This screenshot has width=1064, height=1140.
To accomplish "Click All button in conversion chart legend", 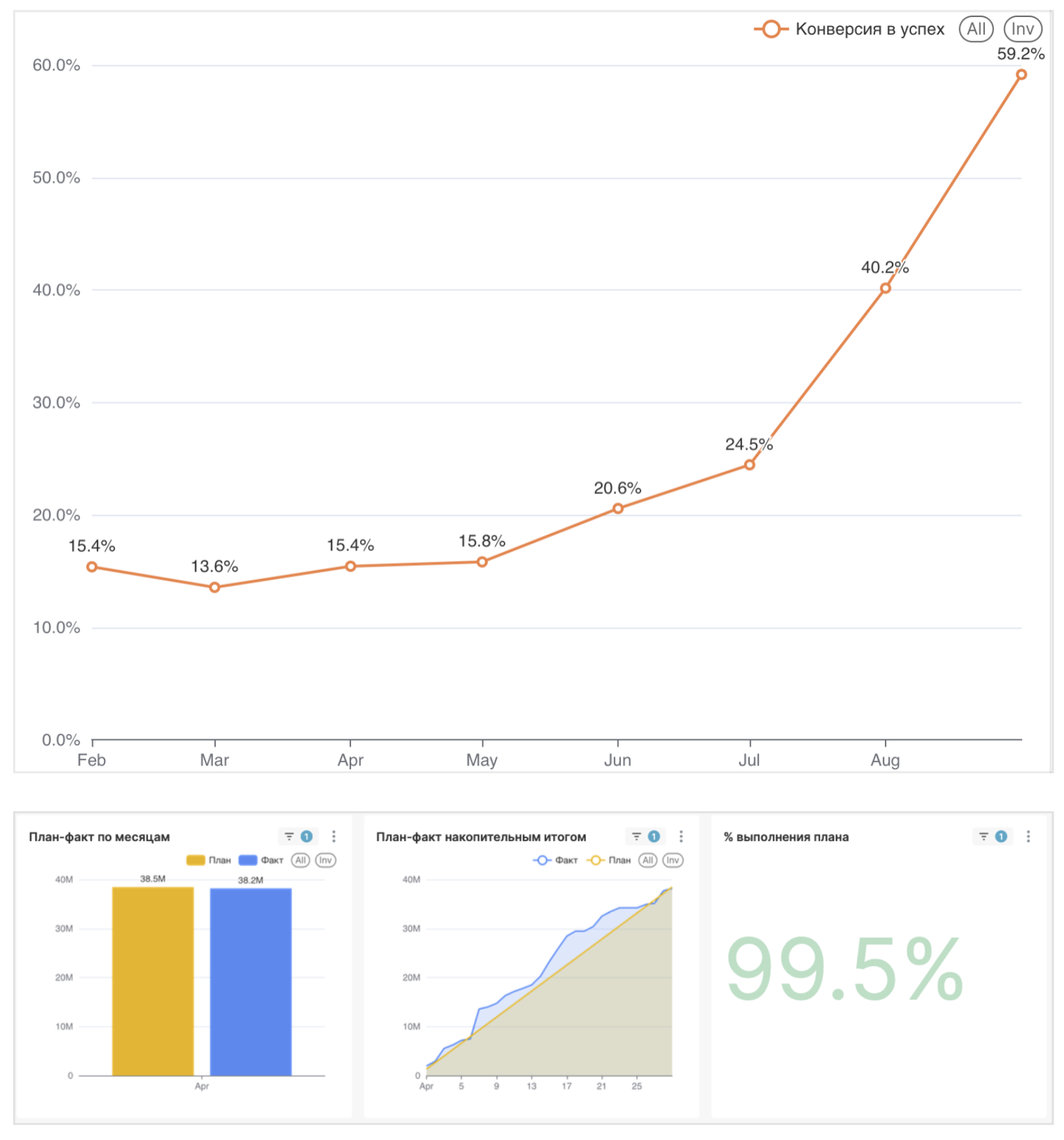I will (976, 29).
